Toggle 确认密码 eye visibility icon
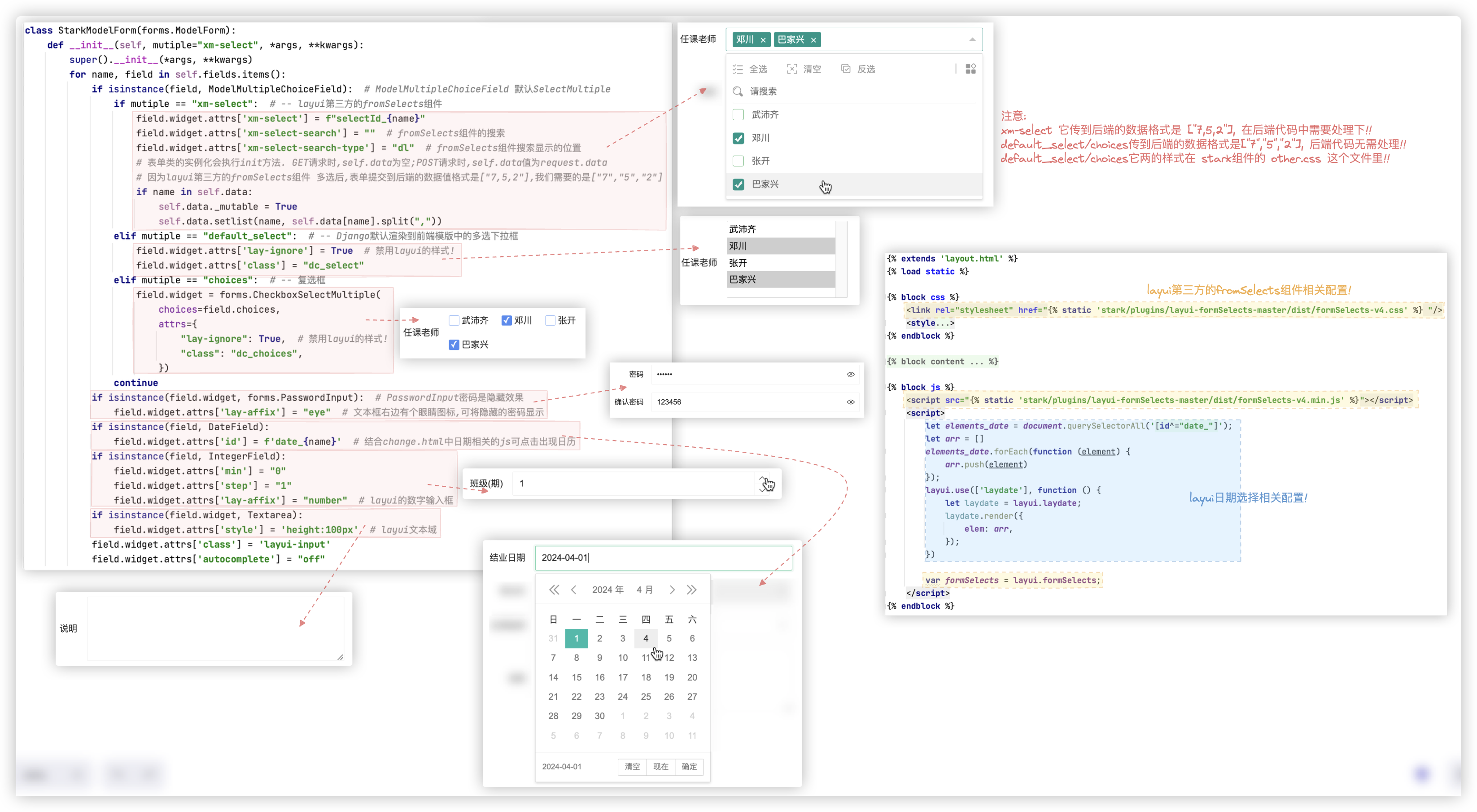 (851, 402)
